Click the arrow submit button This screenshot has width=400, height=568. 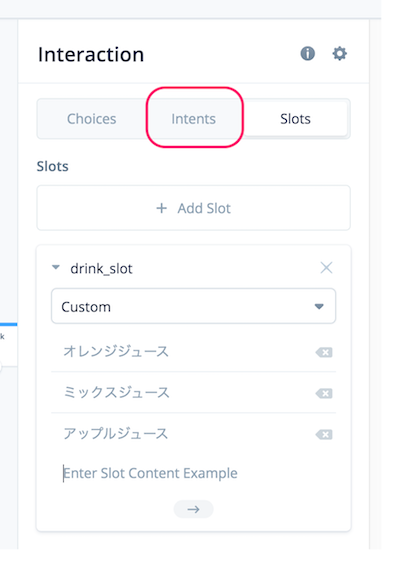pyautogui.click(x=193, y=509)
